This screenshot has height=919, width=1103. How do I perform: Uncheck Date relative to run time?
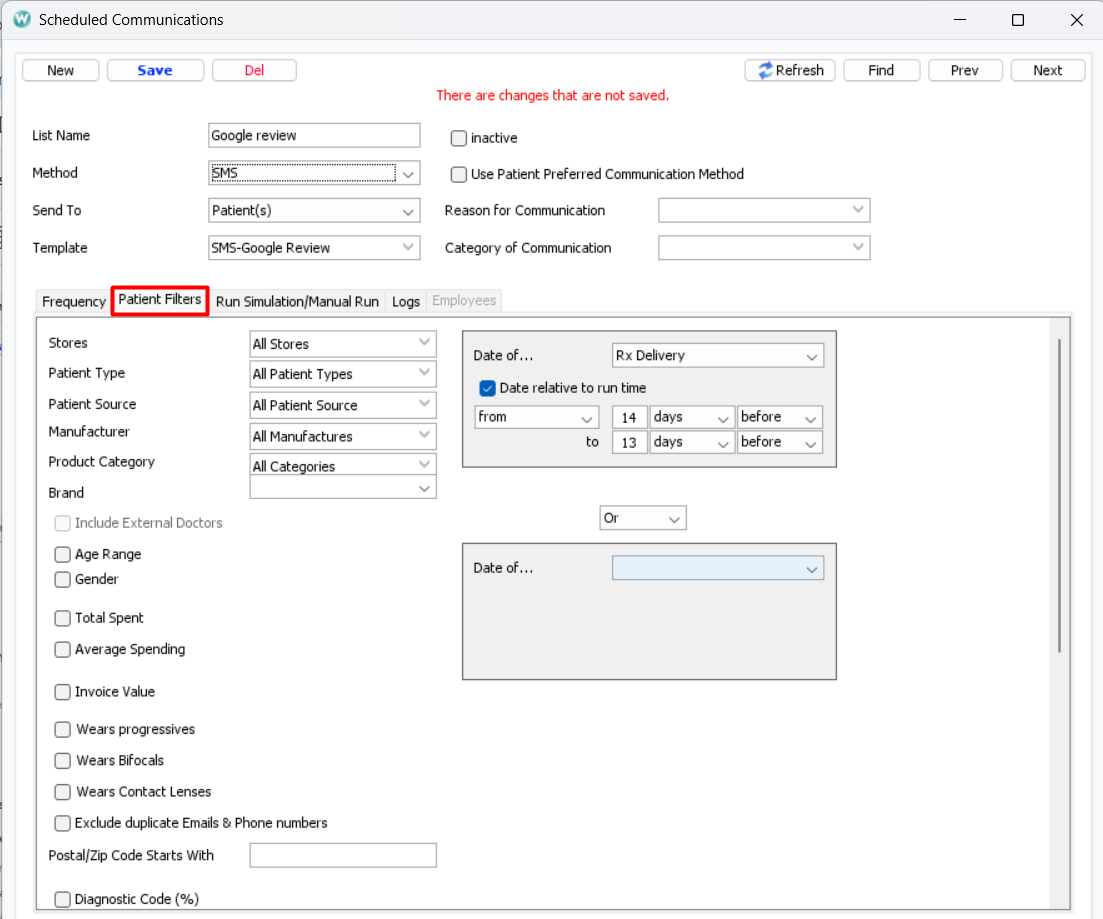[x=487, y=388]
